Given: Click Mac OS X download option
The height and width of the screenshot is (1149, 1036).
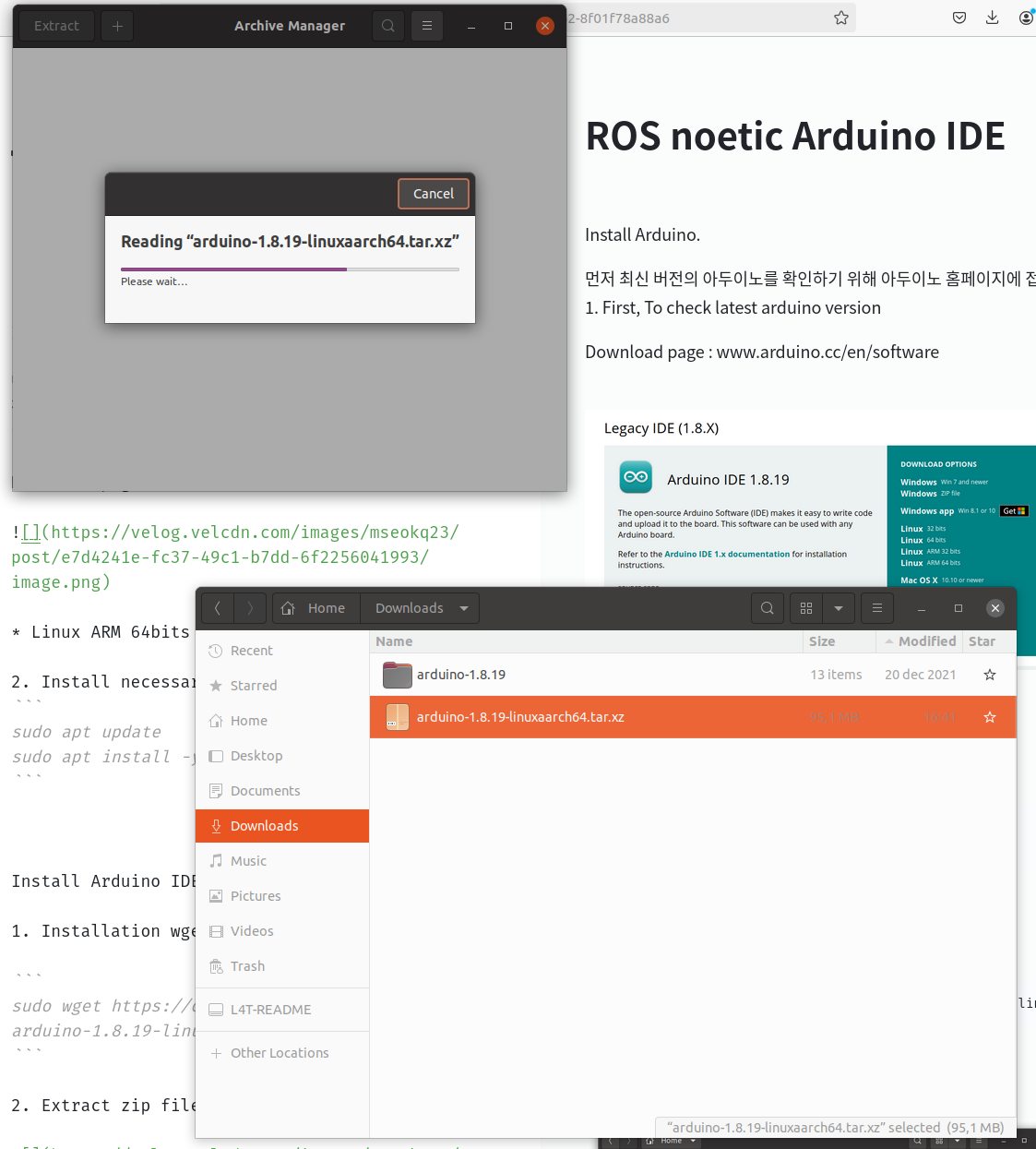Looking at the screenshot, I should (942, 580).
